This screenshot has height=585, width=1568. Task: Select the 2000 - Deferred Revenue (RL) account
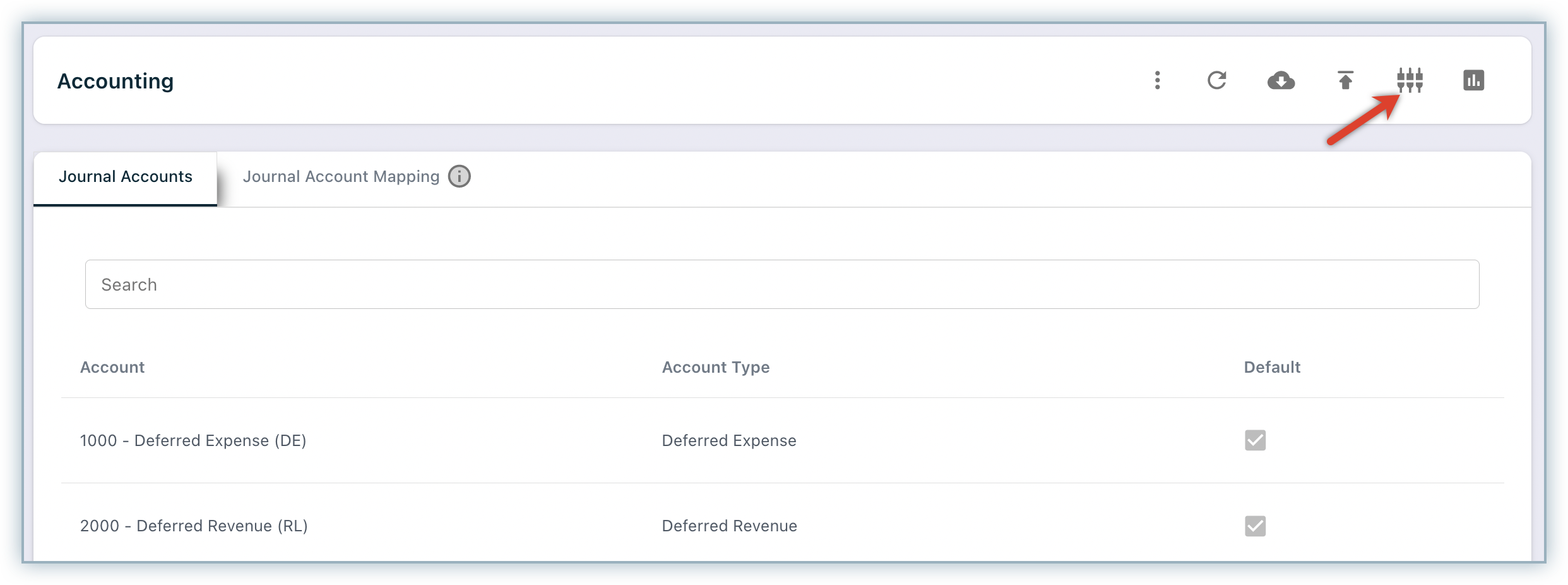[194, 526]
